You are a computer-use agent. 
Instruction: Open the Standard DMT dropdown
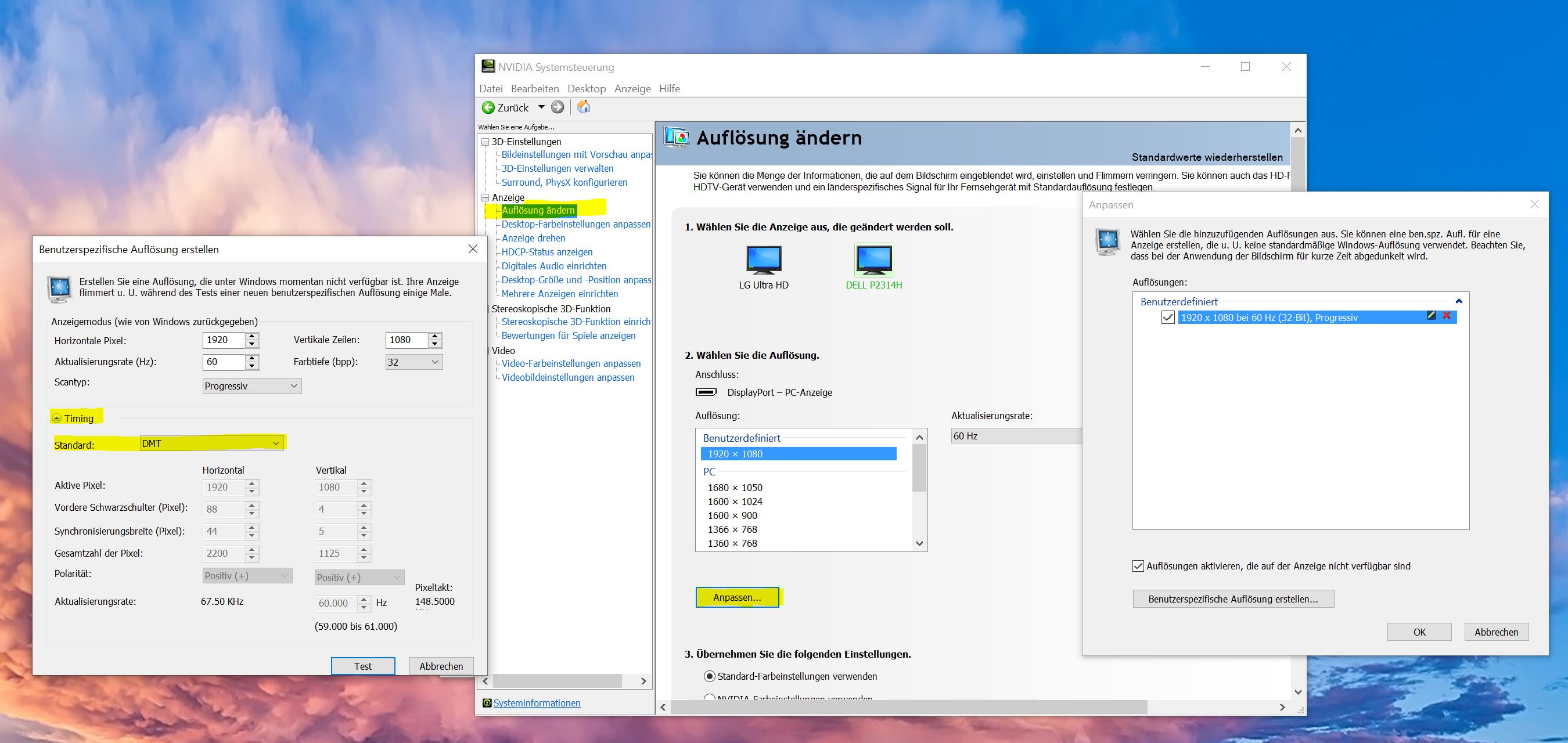tap(211, 443)
